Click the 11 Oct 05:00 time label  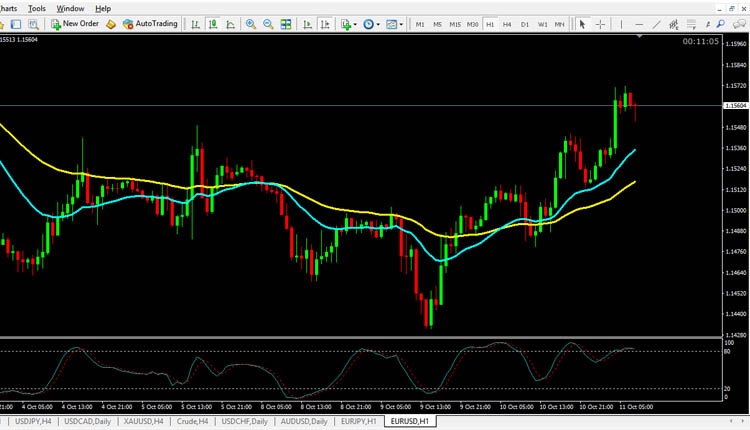636,407
